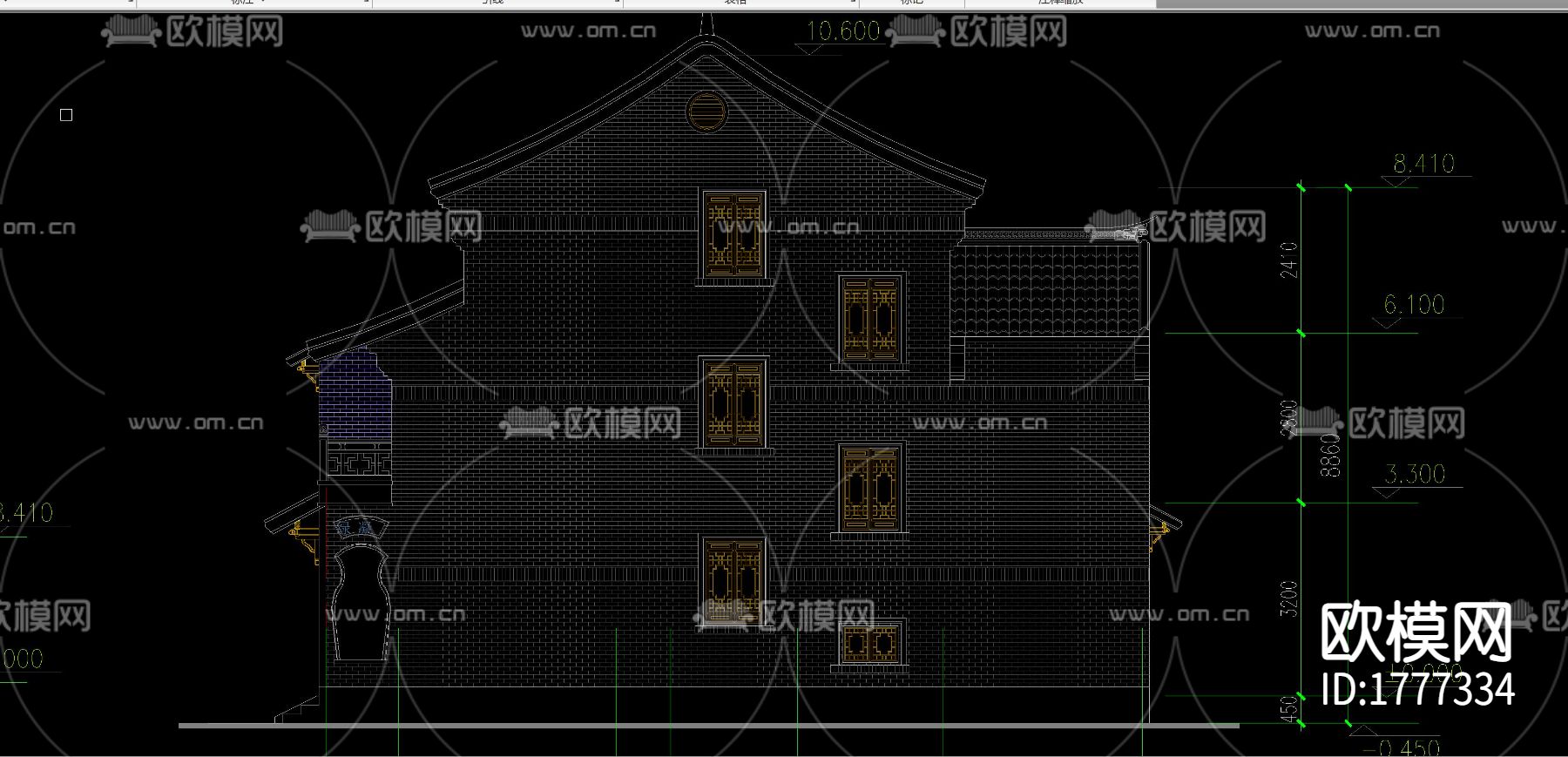Select the 10.600 elevation label at roof peak

pos(843,31)
